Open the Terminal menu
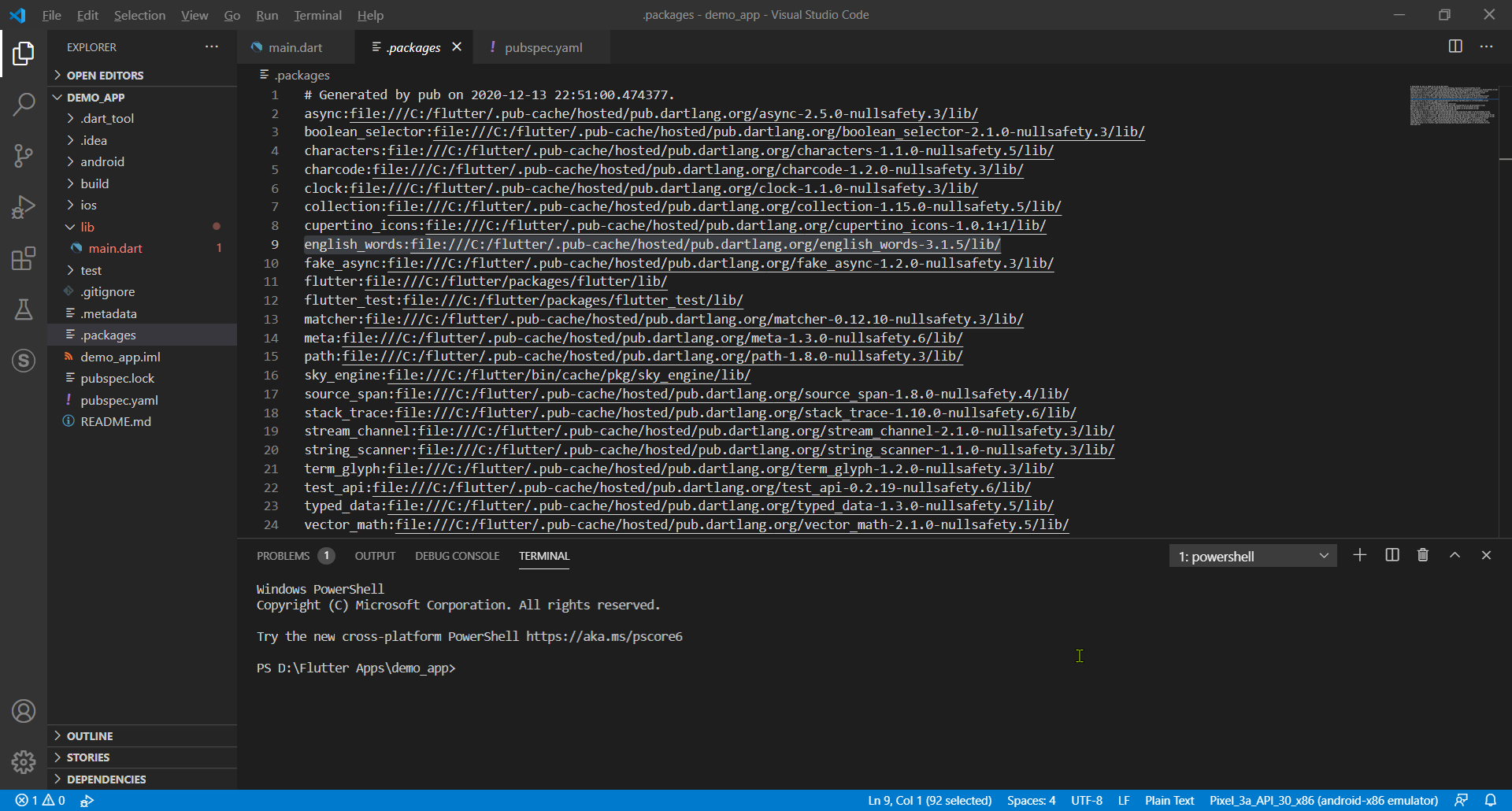 317,15
